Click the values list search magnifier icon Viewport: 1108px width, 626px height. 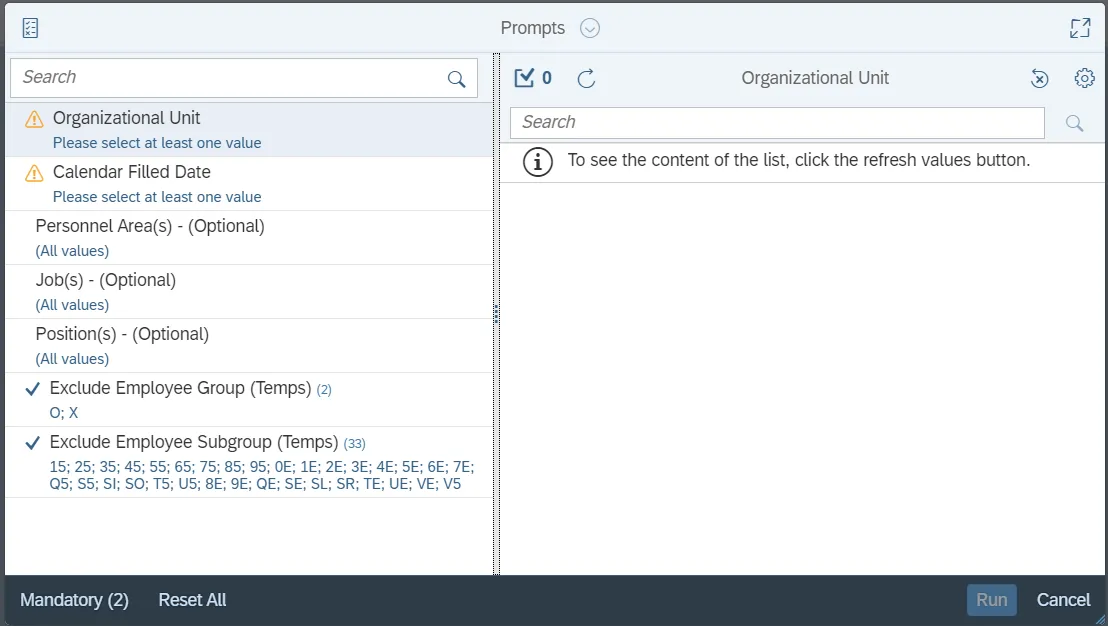pos(1075,123)
